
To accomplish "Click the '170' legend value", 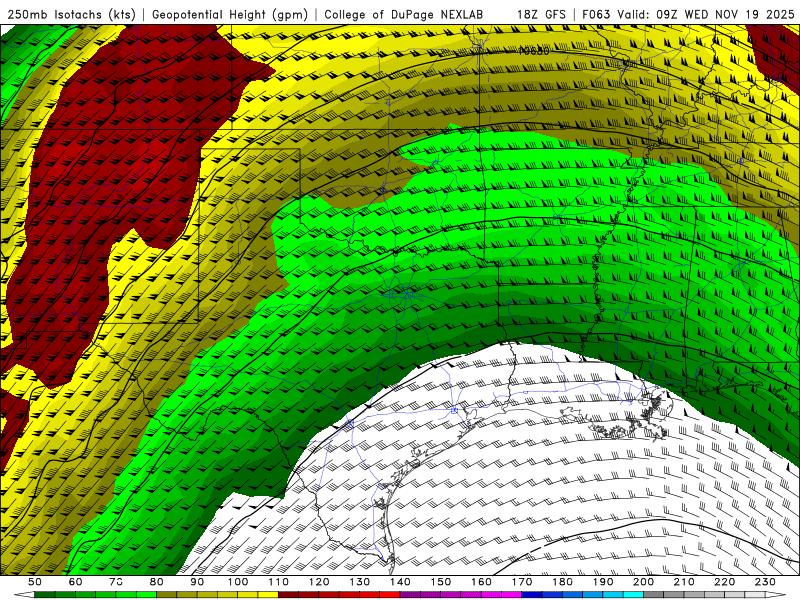I will click(x=522, y=582).
